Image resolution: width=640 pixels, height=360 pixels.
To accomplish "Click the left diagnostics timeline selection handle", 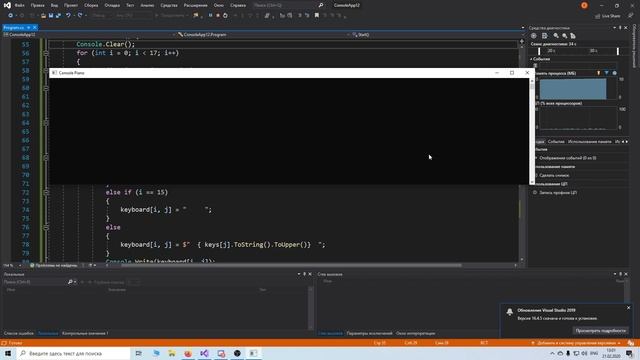I will coord(539,51).
